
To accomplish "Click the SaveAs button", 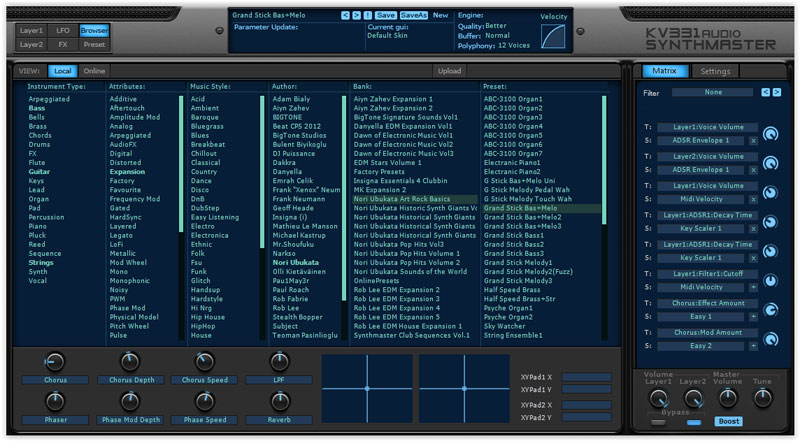I will pyautogui.click(x=413, y=15).
